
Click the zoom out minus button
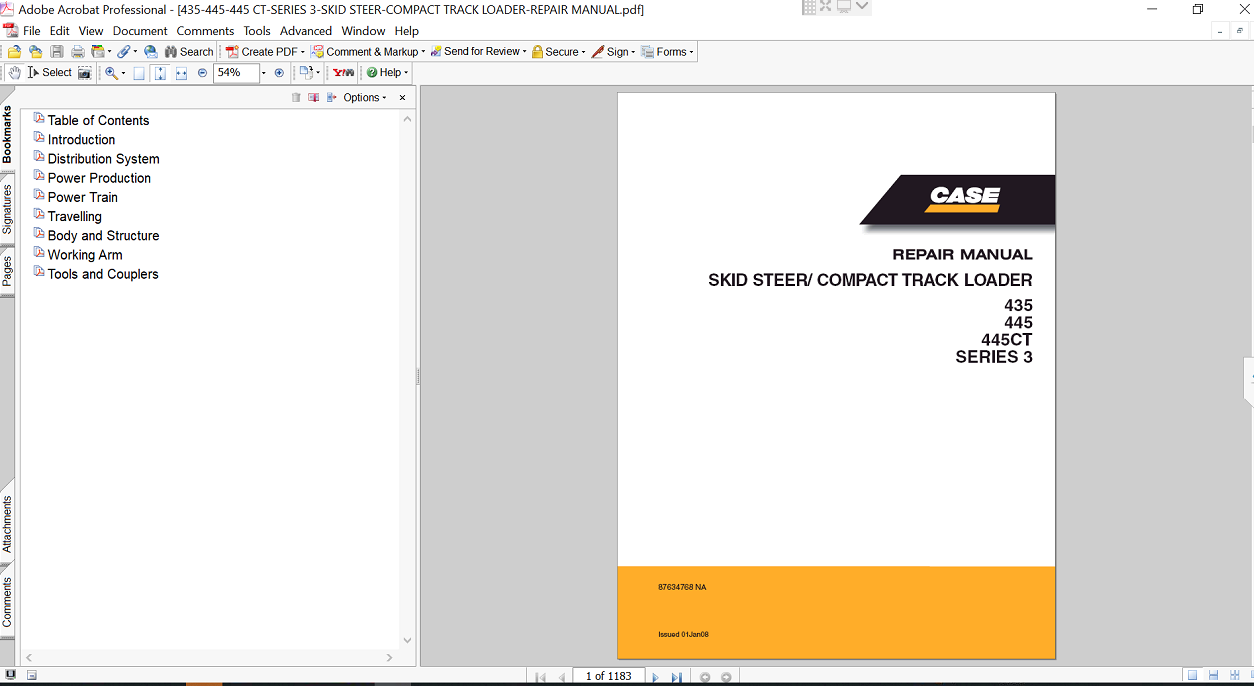[202, 73]
